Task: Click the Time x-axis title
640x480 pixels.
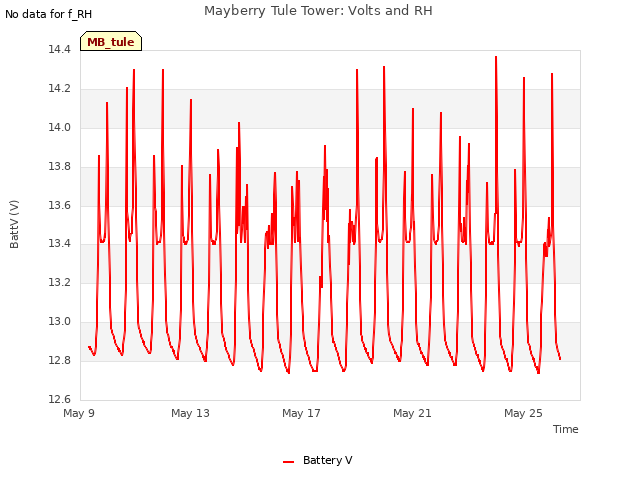Action: pos(565,429)
